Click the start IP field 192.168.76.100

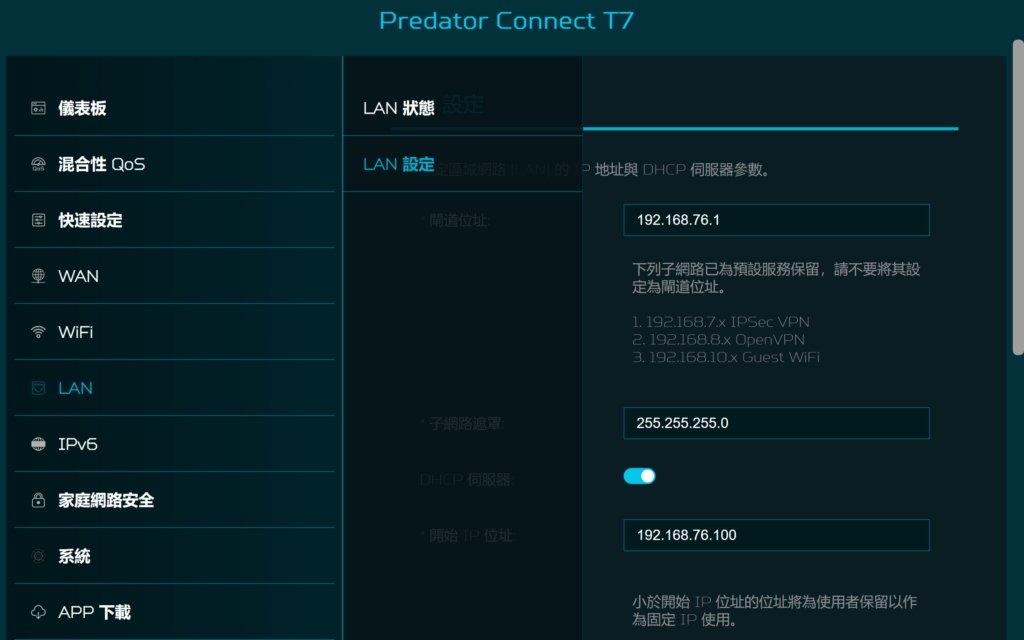(x=776, y=535)
